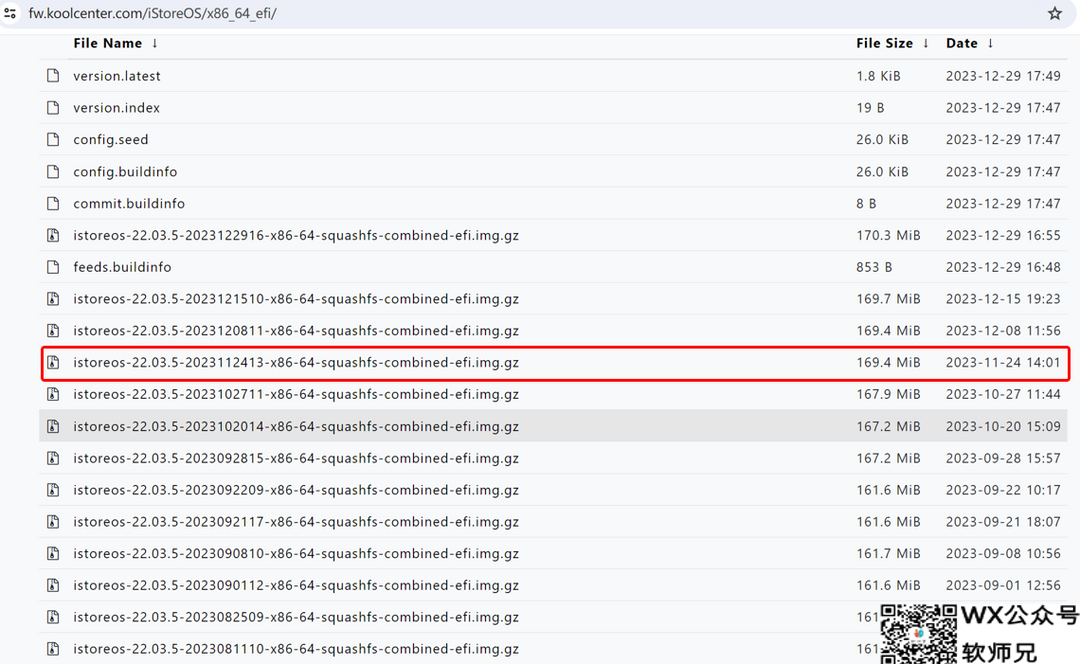This screenshot has height=664, width=1080.
Task: Download the highlighted istoreos 2023102014 image
Action: (x=296, y=427)
